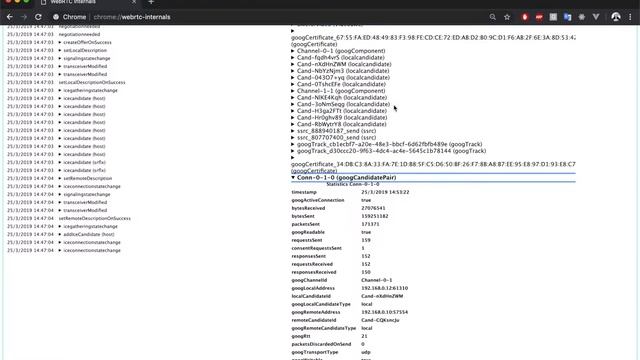Bookmark this page with the star icon
Viewport: 640px width, 360px height.
[507, 17]
